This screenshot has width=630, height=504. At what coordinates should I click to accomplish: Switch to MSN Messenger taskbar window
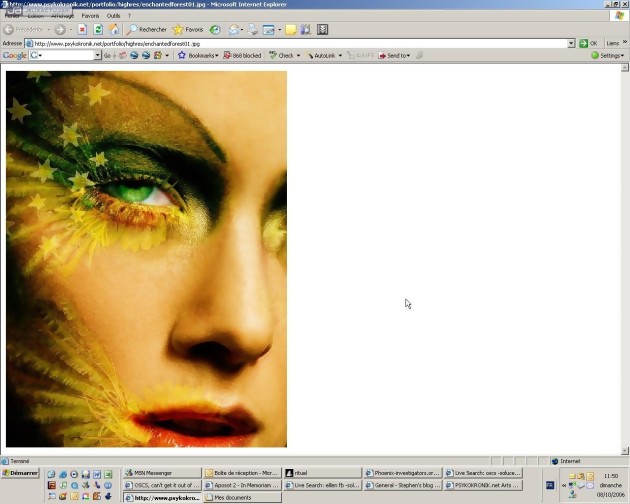coord(161,473)
